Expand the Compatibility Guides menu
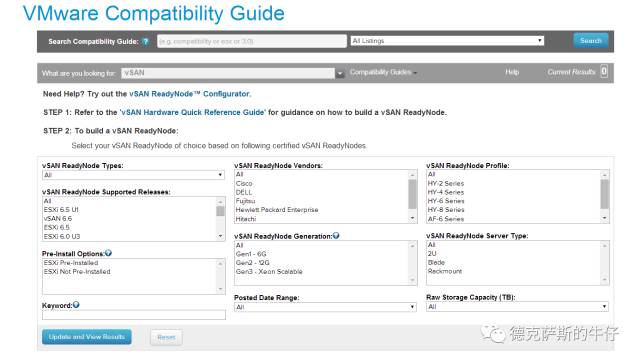This screenshot has height=362, width=640. [383, 72]
